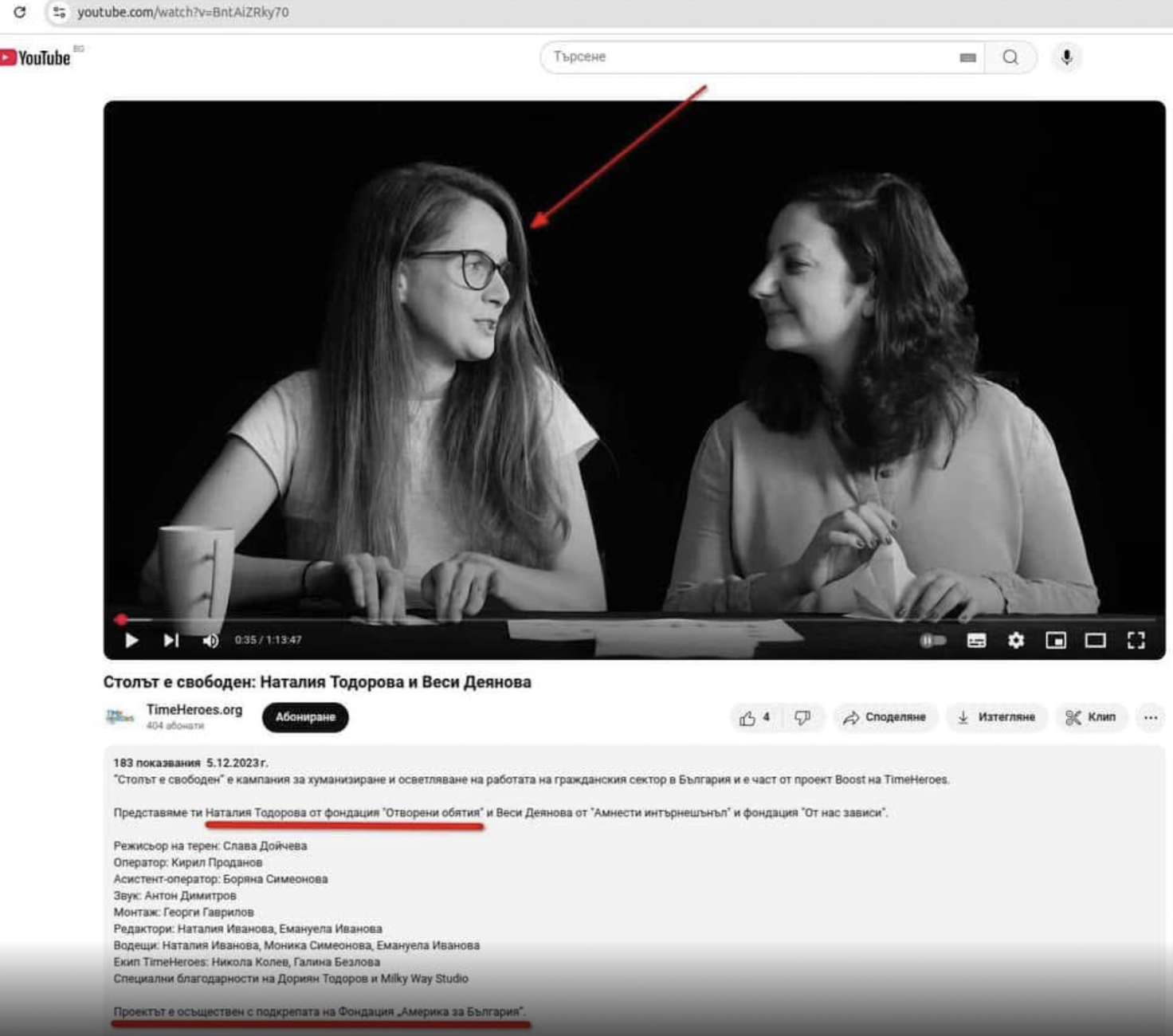Turn on subtitles in the player
1173x1036 pixels.
pyautogui.click(x=976, y=640)
